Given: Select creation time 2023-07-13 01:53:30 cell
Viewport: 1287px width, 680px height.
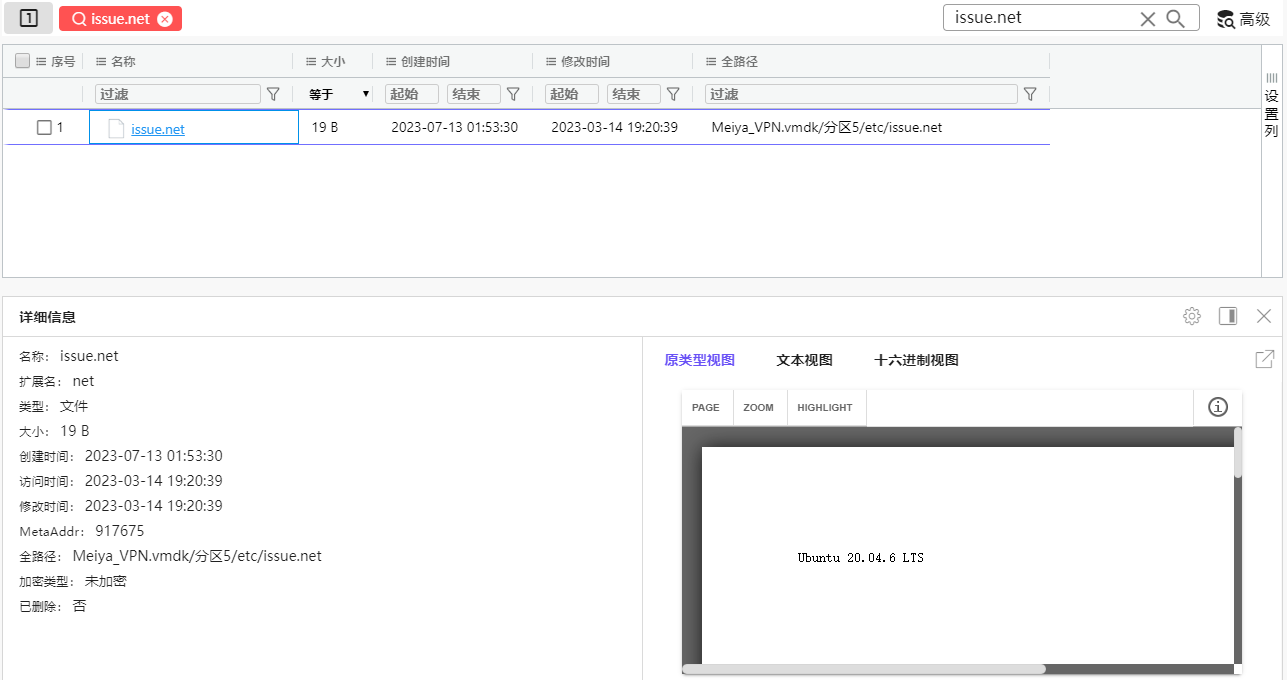Looking at the screenshot, I should tap(454, 127).
